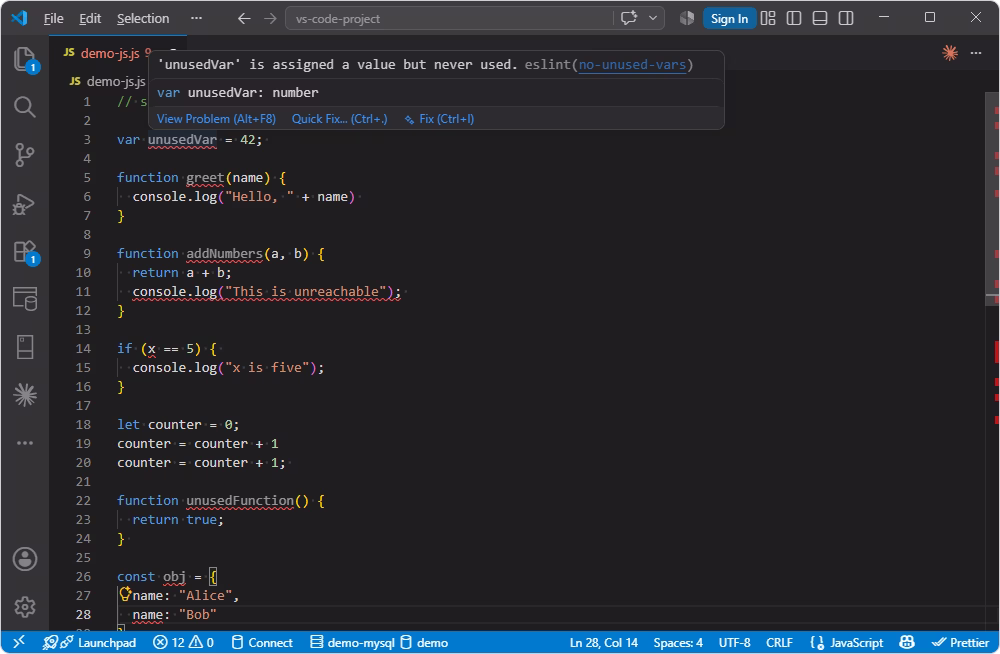1000x654 pixels.
Task: Expand the chat dropdown chevron
Action: tap(653, 18)
